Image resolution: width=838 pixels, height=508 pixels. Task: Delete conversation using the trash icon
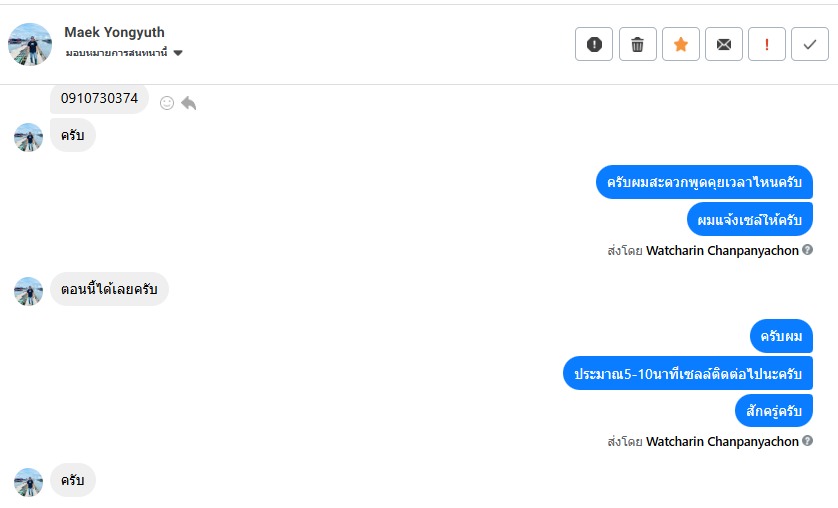637,44
